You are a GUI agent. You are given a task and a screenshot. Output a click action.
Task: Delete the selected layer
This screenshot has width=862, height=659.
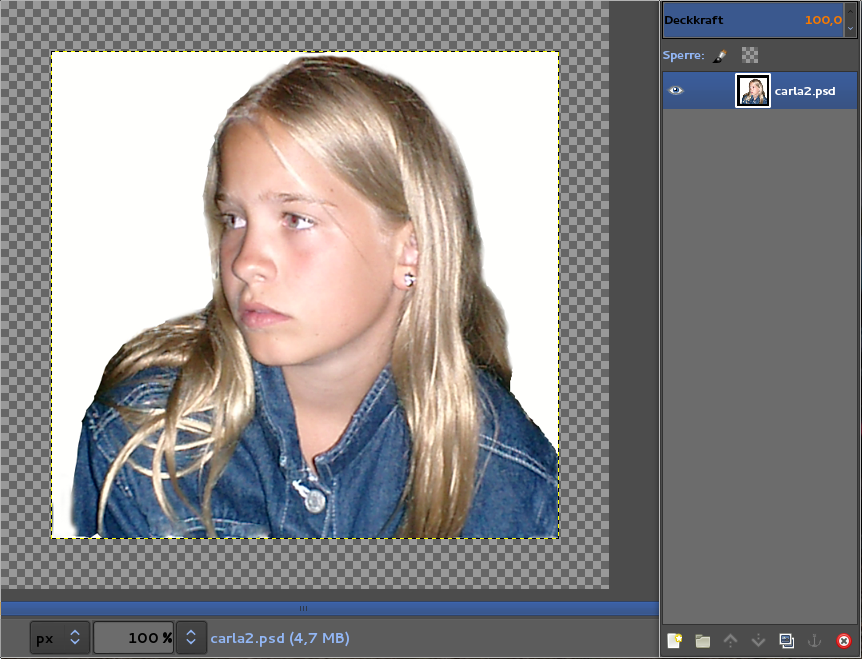click(843, 641)
